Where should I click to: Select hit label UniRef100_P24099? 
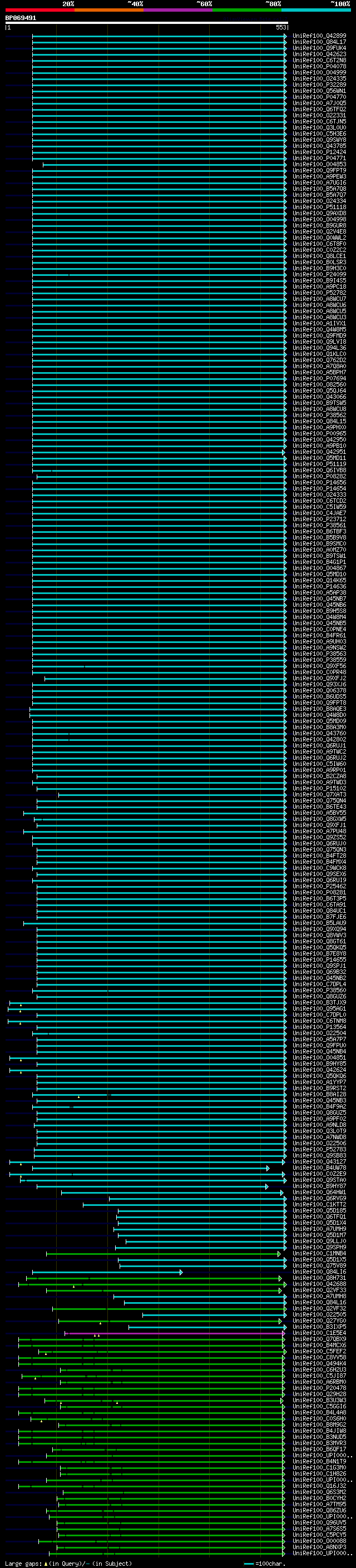(x=319, y=275)
